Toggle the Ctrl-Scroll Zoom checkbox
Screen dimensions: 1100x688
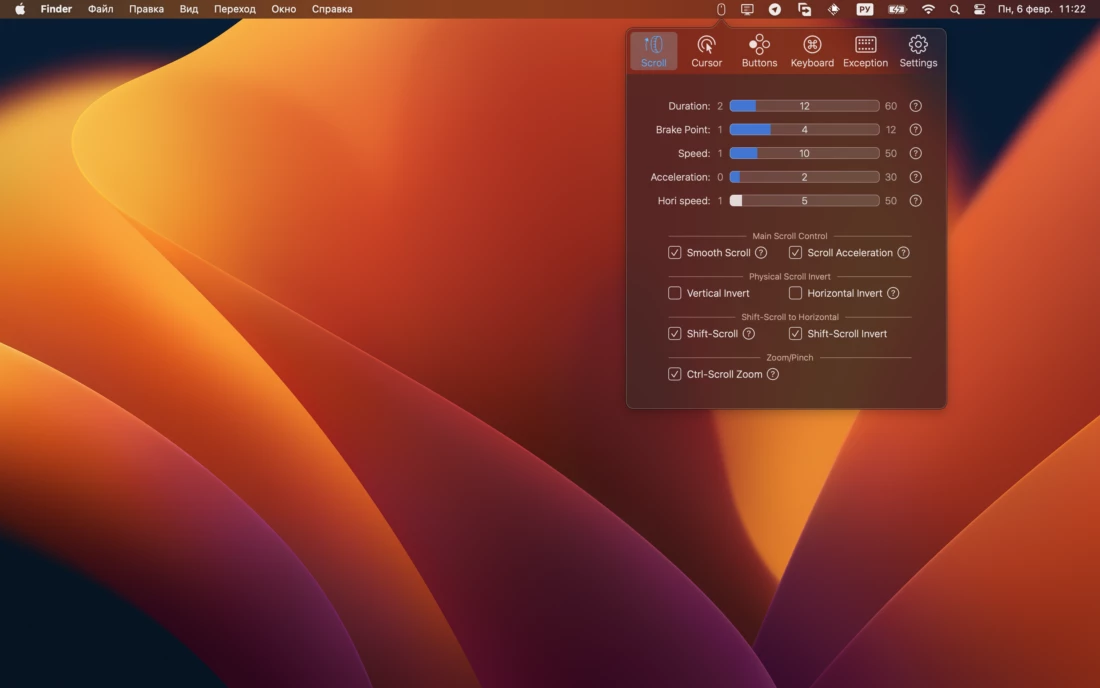click(675, 374)
